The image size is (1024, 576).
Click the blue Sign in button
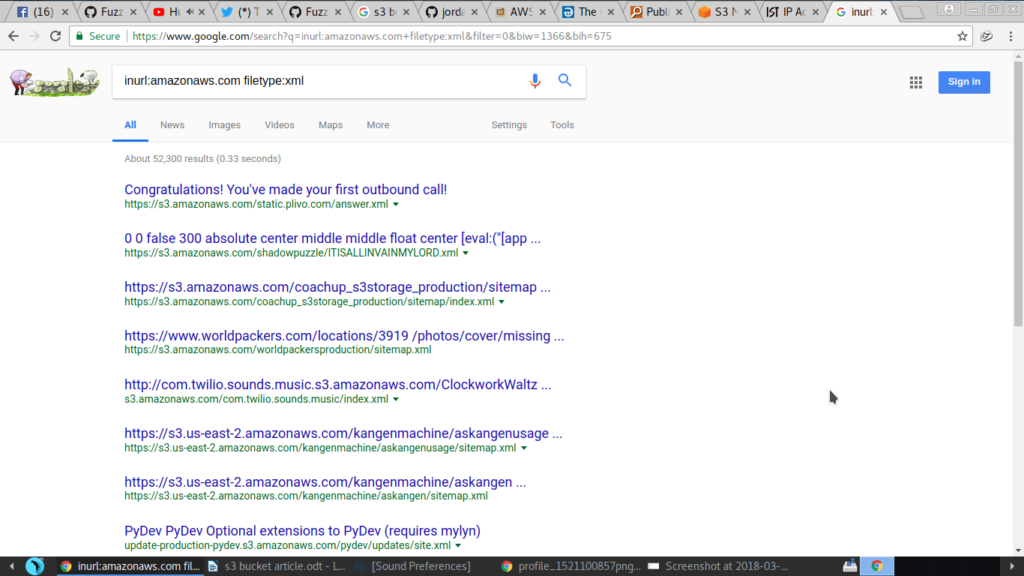coord(963,82)
